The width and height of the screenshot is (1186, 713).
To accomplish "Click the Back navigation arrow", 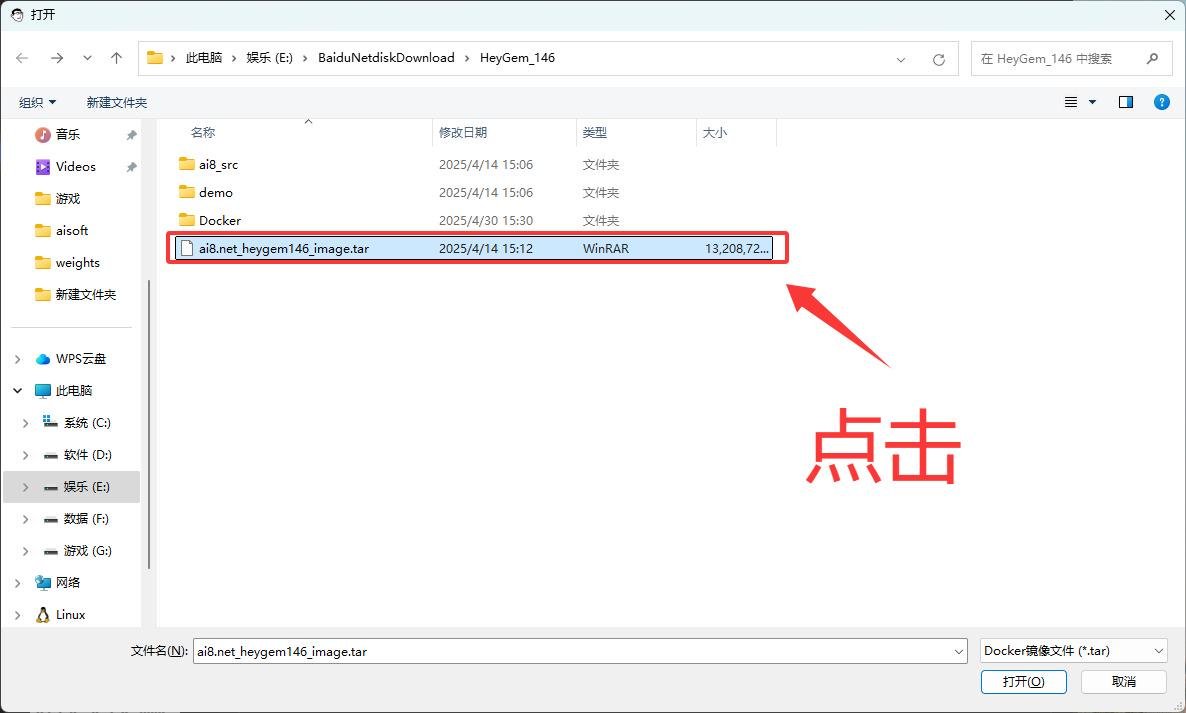I will (x=22, y=58).
